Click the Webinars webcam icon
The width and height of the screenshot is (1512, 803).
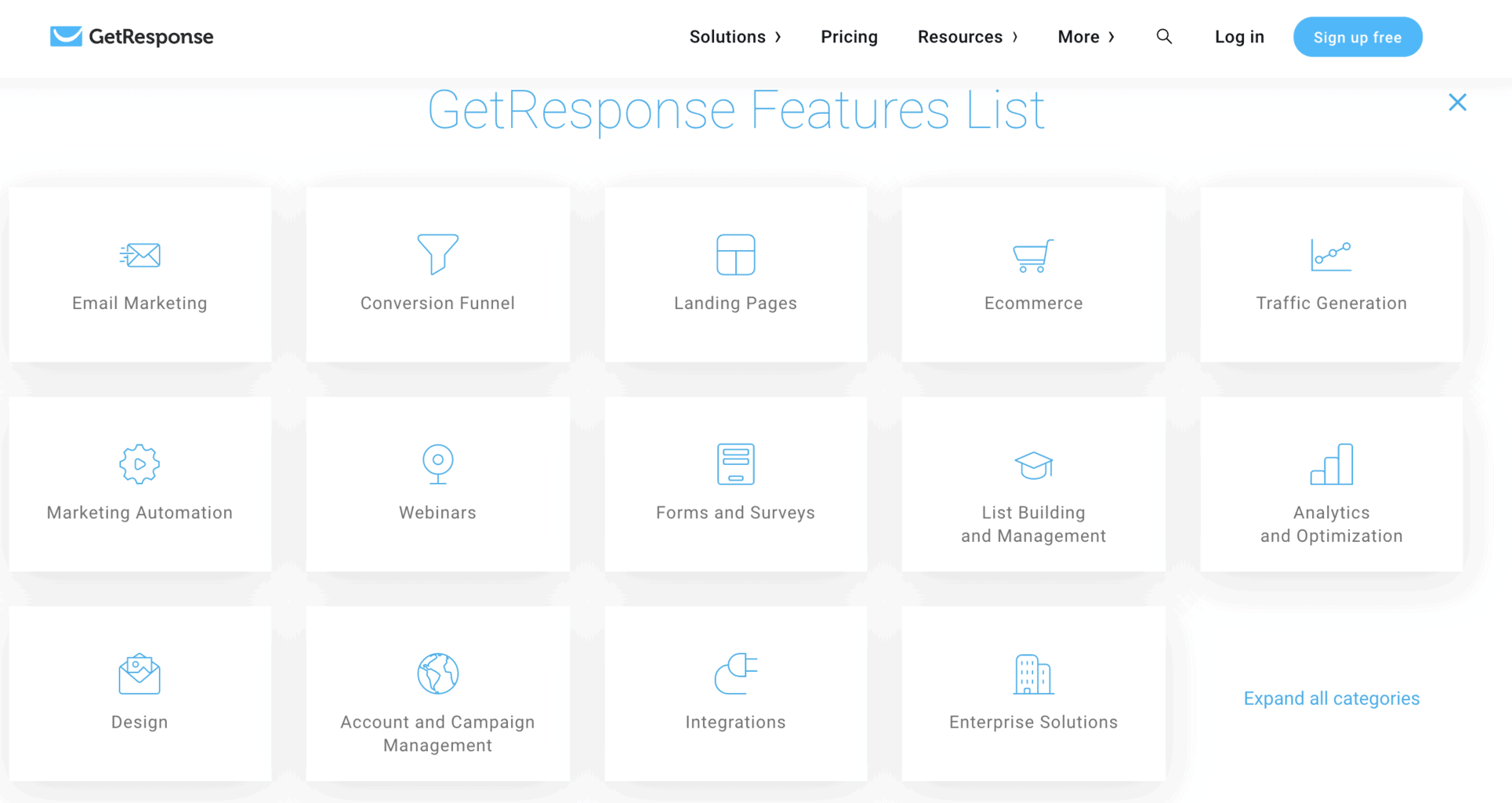437,464
